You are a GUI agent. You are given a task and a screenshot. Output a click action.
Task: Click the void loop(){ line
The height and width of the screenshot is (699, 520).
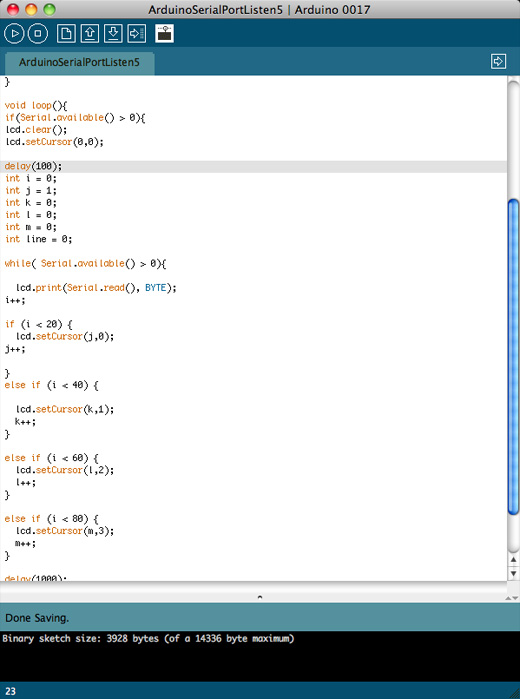[36, 106]
